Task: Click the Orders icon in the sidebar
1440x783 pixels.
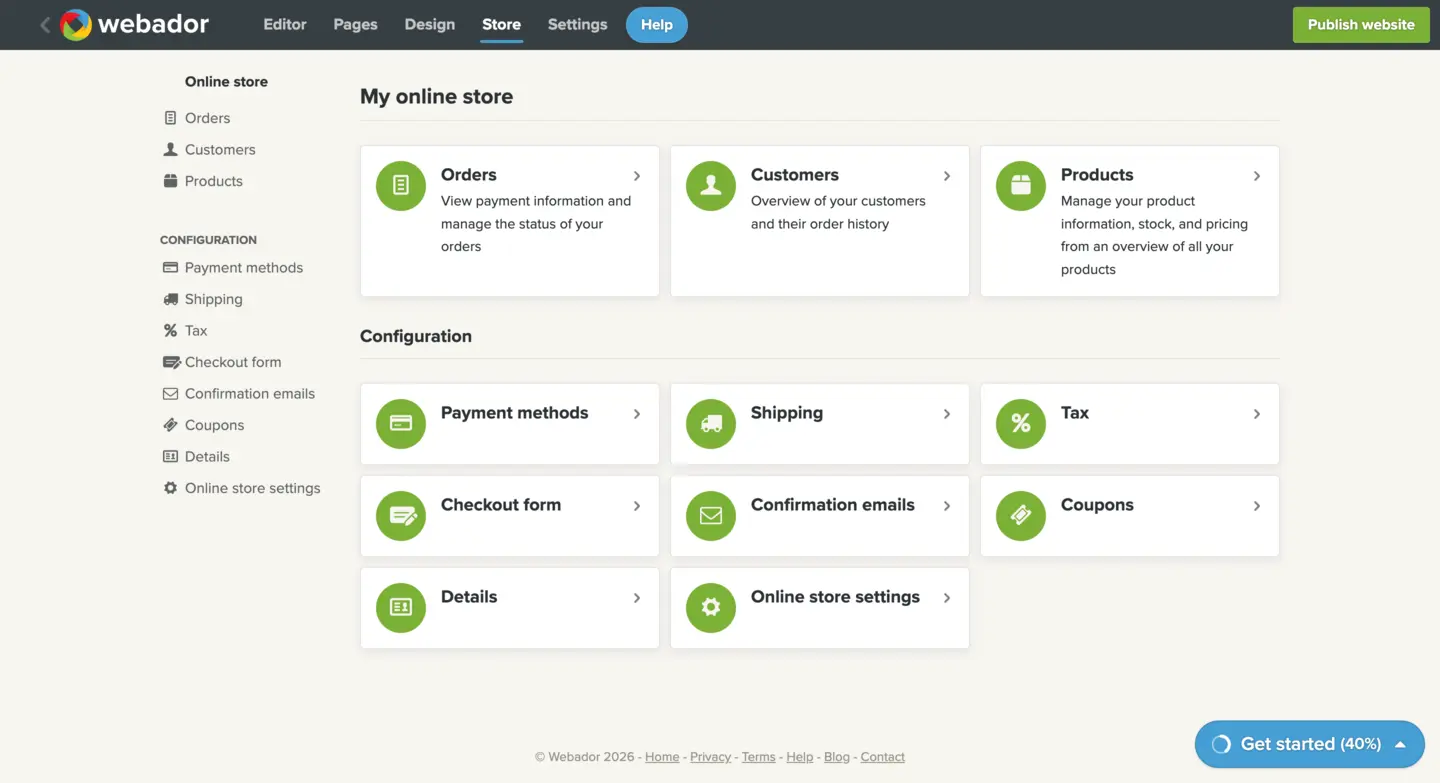Action: pos(170,117)
